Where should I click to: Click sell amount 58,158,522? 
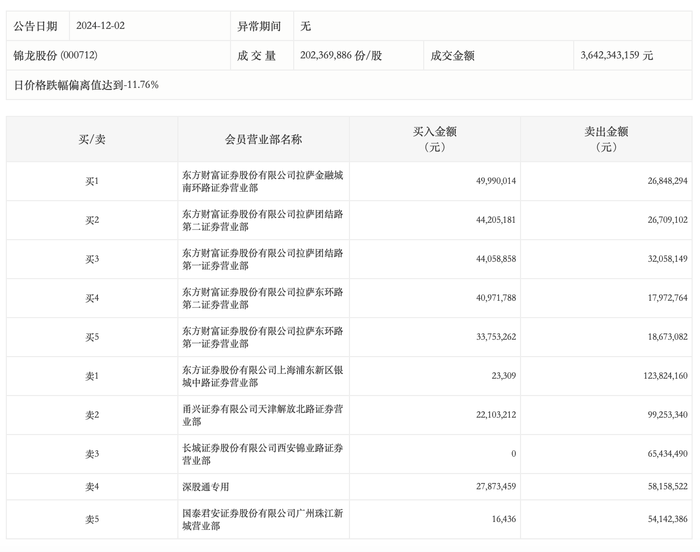click(x=668, y=486)
